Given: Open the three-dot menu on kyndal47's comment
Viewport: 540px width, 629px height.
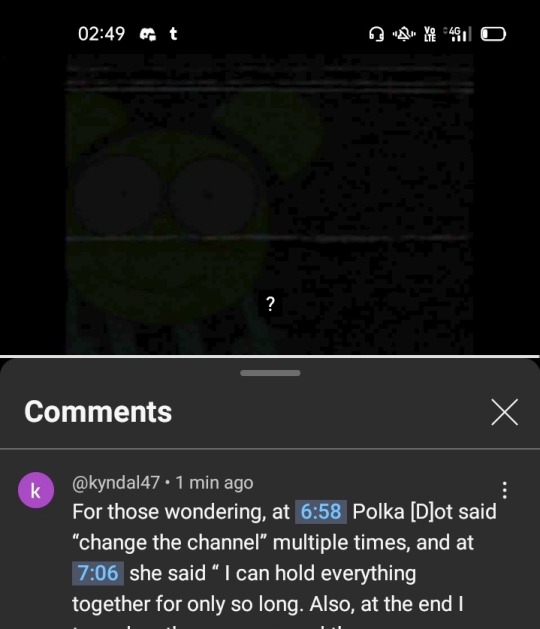Looking at the screenshot, I should (505, 490).
